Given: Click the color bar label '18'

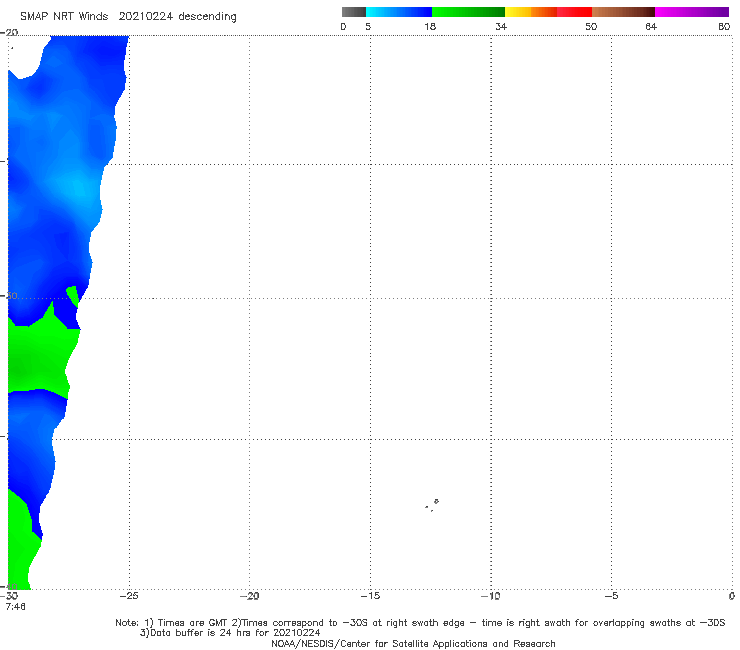Looking at the screenshot, I should pyautogui.click(x=430, y=26).
